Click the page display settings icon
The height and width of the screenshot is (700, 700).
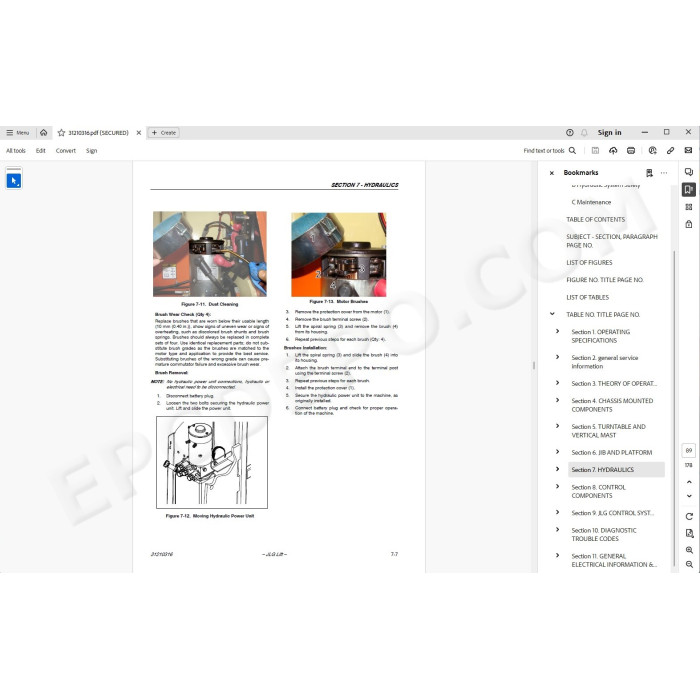coord(689,533)
